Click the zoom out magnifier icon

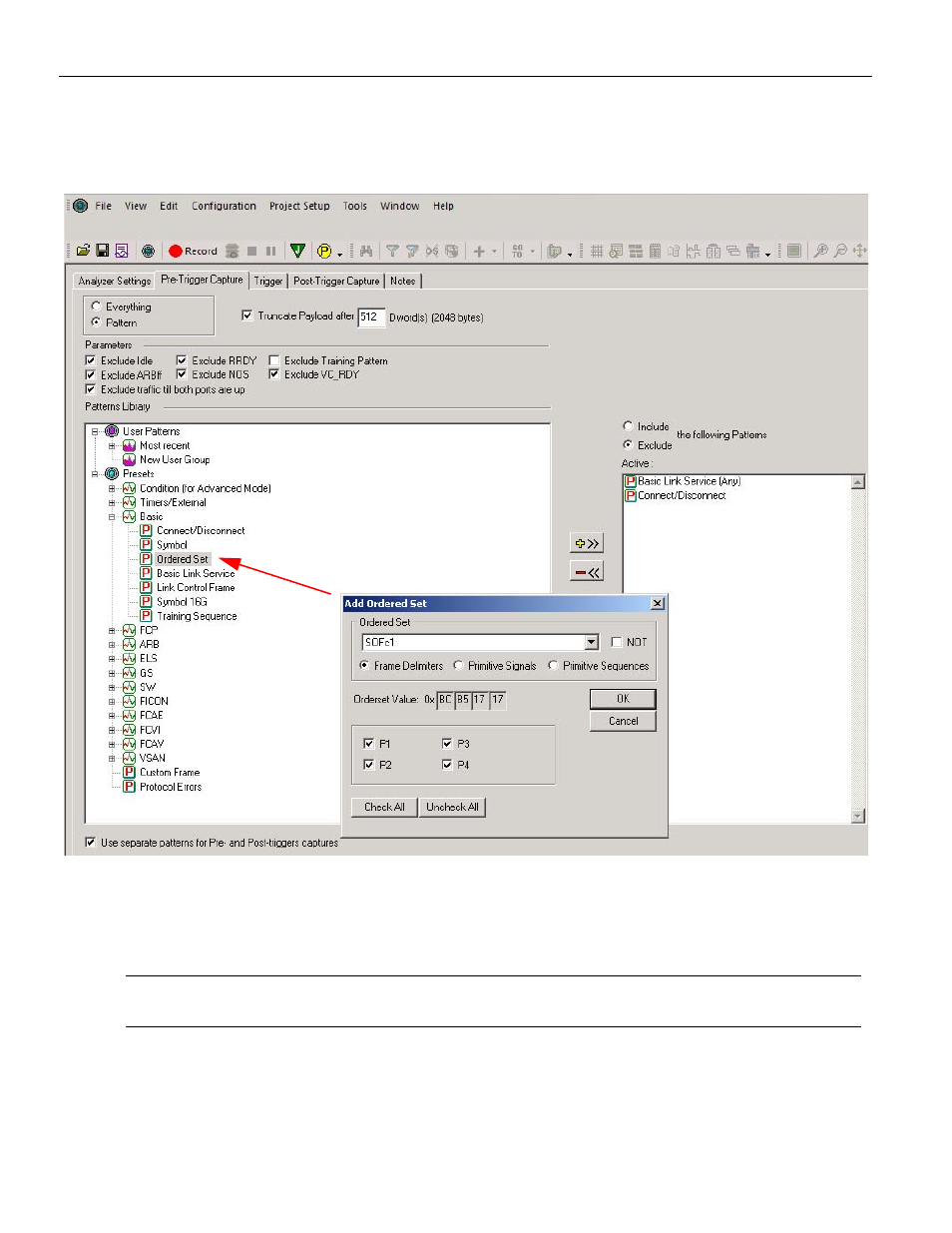840,251
